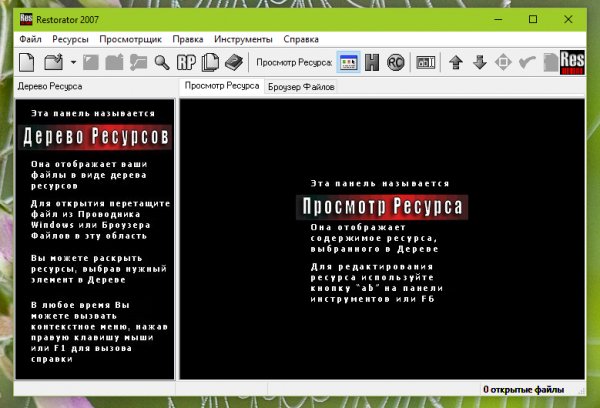Click the RP ResPatcher icon
This screenshot has width=600, height=408.
(x=186, y=62)
